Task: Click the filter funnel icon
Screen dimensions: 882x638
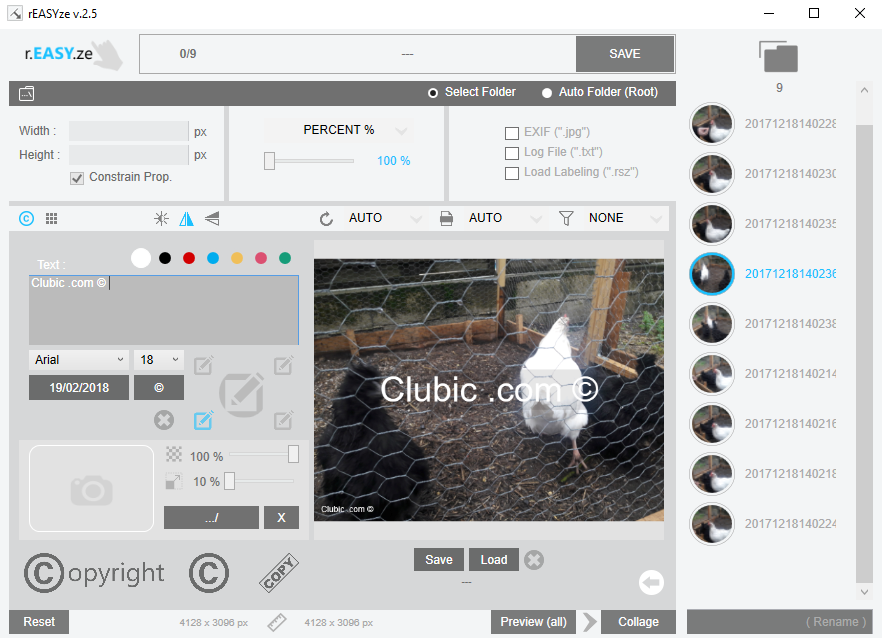Action: 566,218
